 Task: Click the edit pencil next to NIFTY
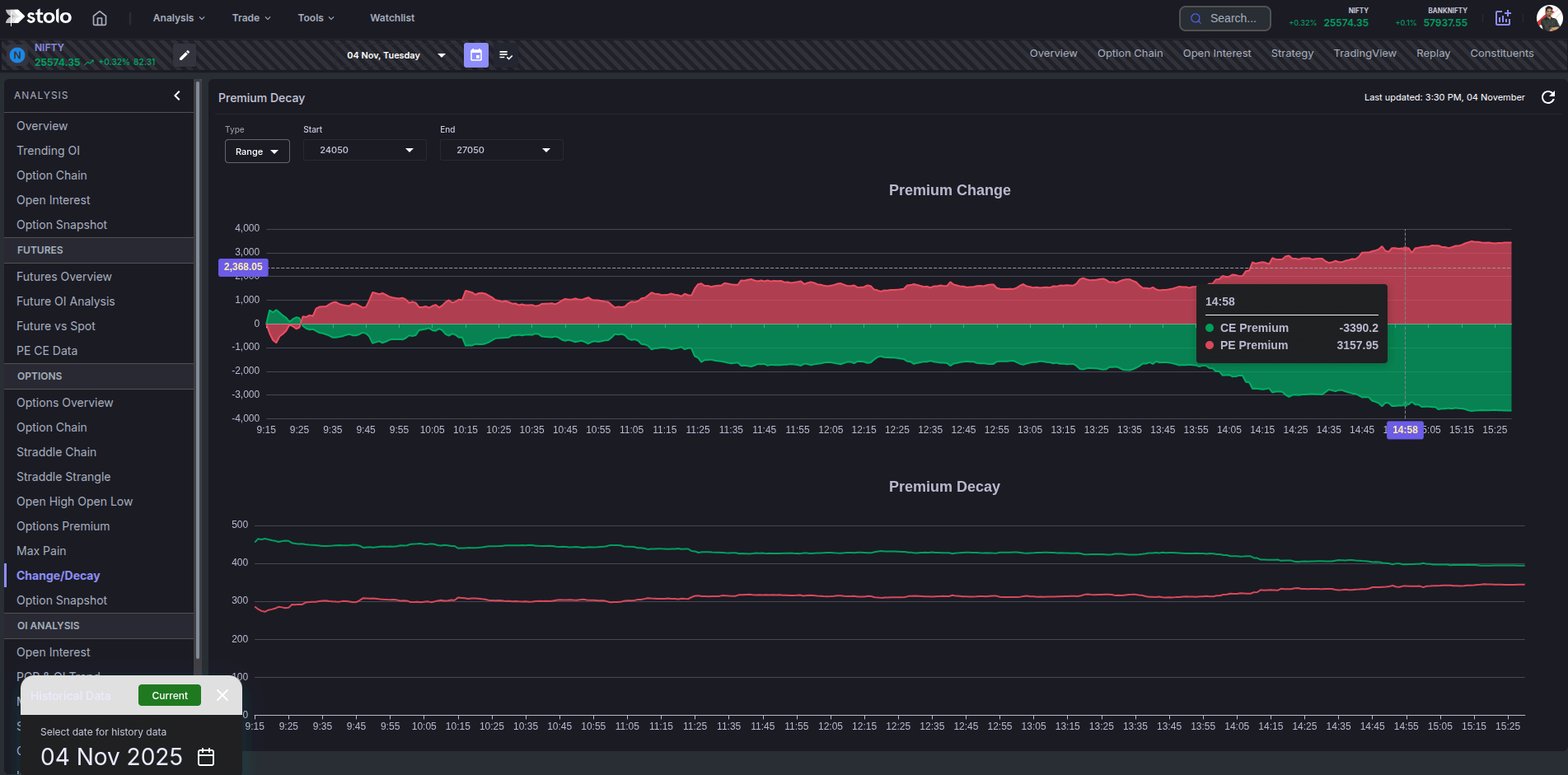point(185,55)
